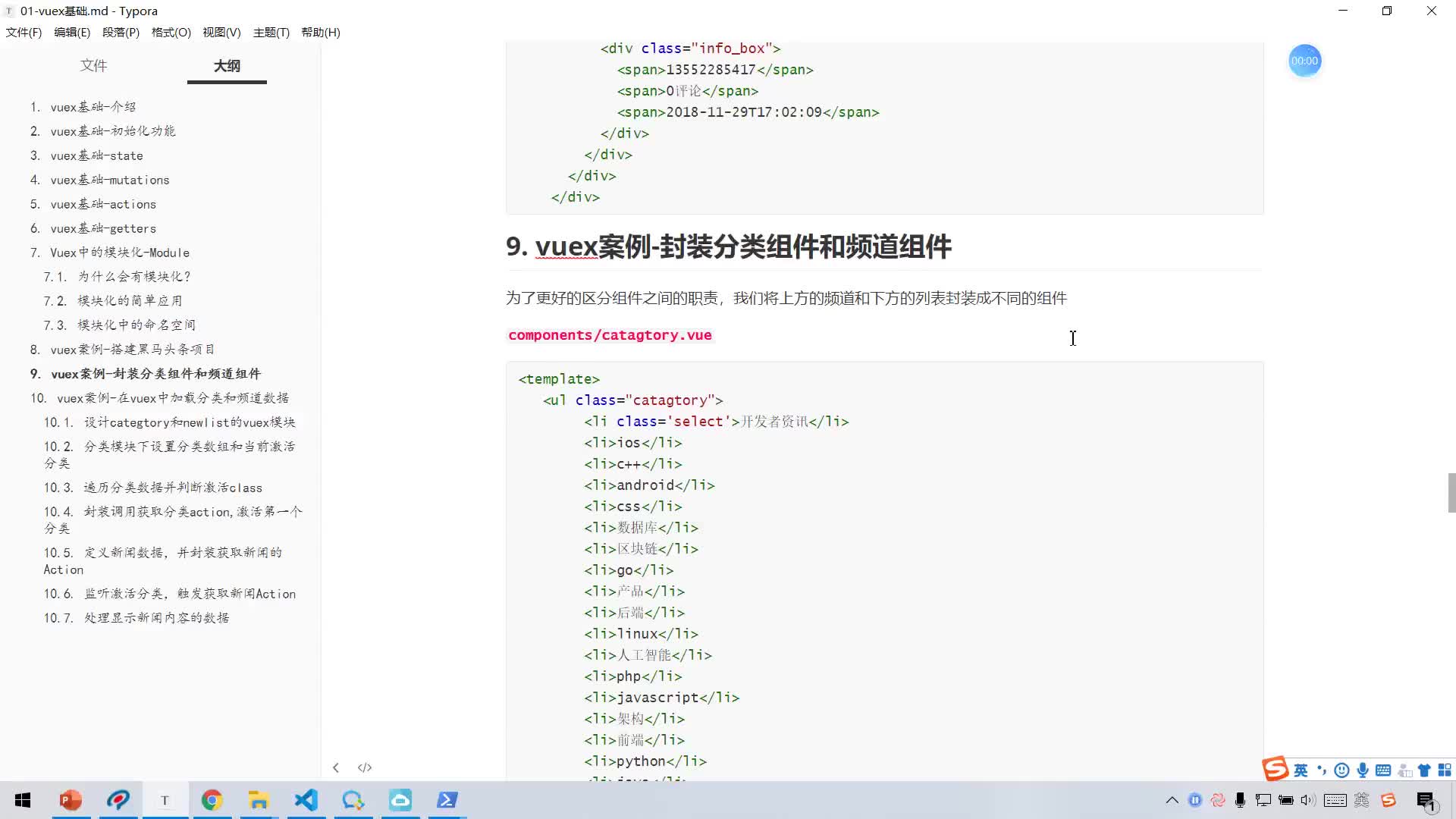The width and height of the screenshot is (1456, 819).
Task: Start Sogou voice input microphone
Action: tap(1363, 770)
